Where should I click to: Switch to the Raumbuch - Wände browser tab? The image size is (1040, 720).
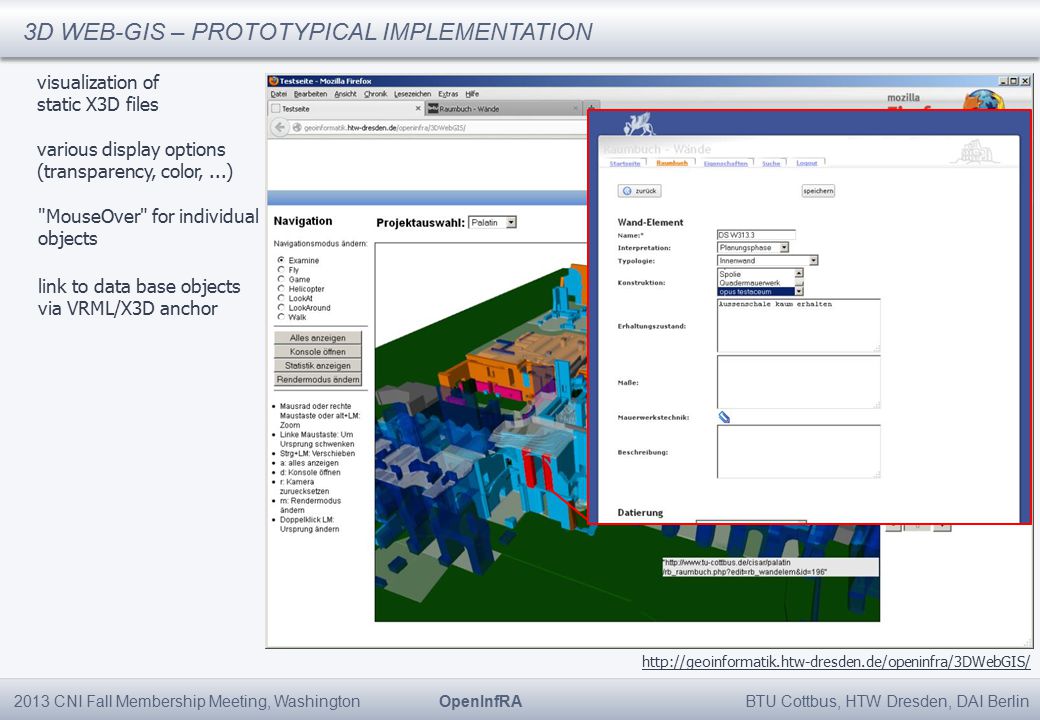point(504,108)
